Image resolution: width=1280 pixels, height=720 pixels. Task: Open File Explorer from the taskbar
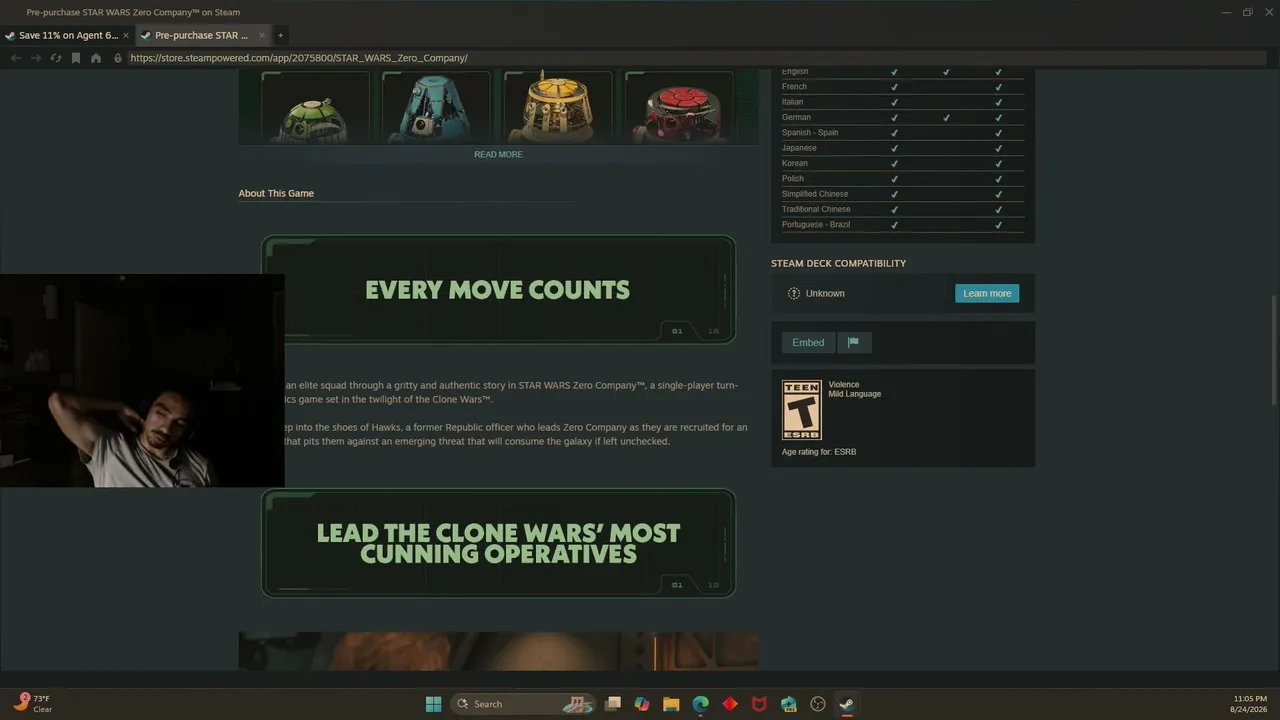pos(671,704)
